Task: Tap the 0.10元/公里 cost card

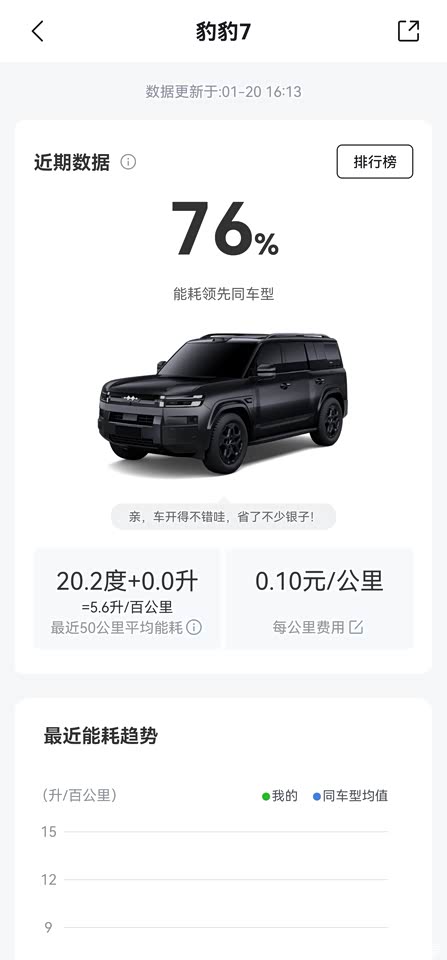Action: (320, 598)
